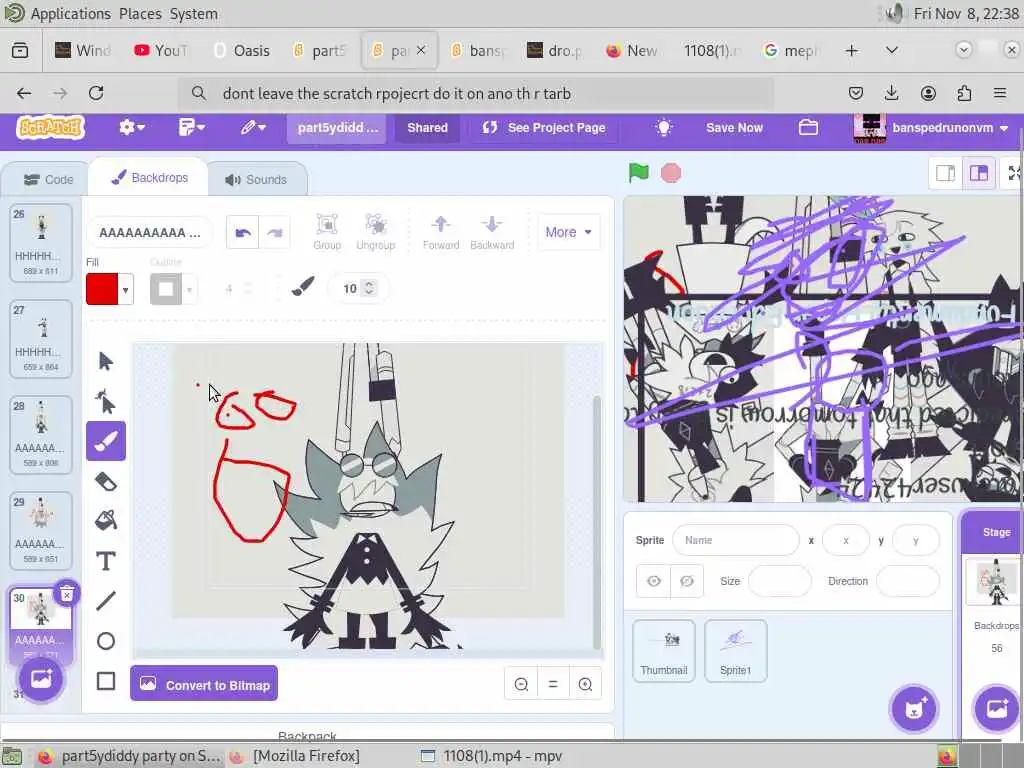Click the Shared button
The width and height of the screenshot is (1024, 768).
tap(427, 127)
